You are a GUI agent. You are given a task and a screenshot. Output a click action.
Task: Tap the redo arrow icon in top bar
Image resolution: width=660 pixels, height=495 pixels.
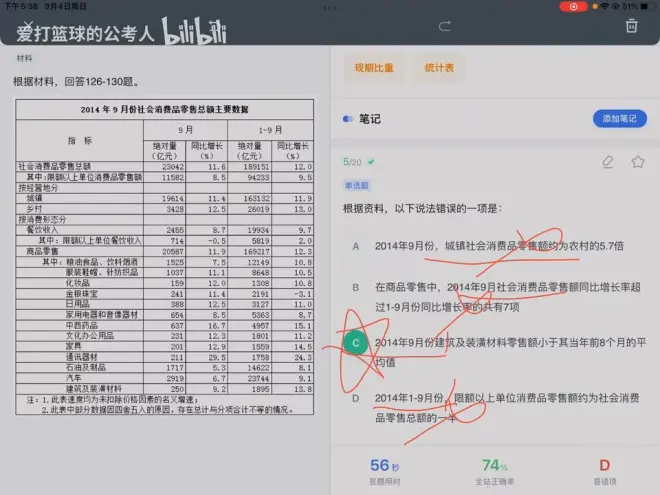tap(444, 26)
